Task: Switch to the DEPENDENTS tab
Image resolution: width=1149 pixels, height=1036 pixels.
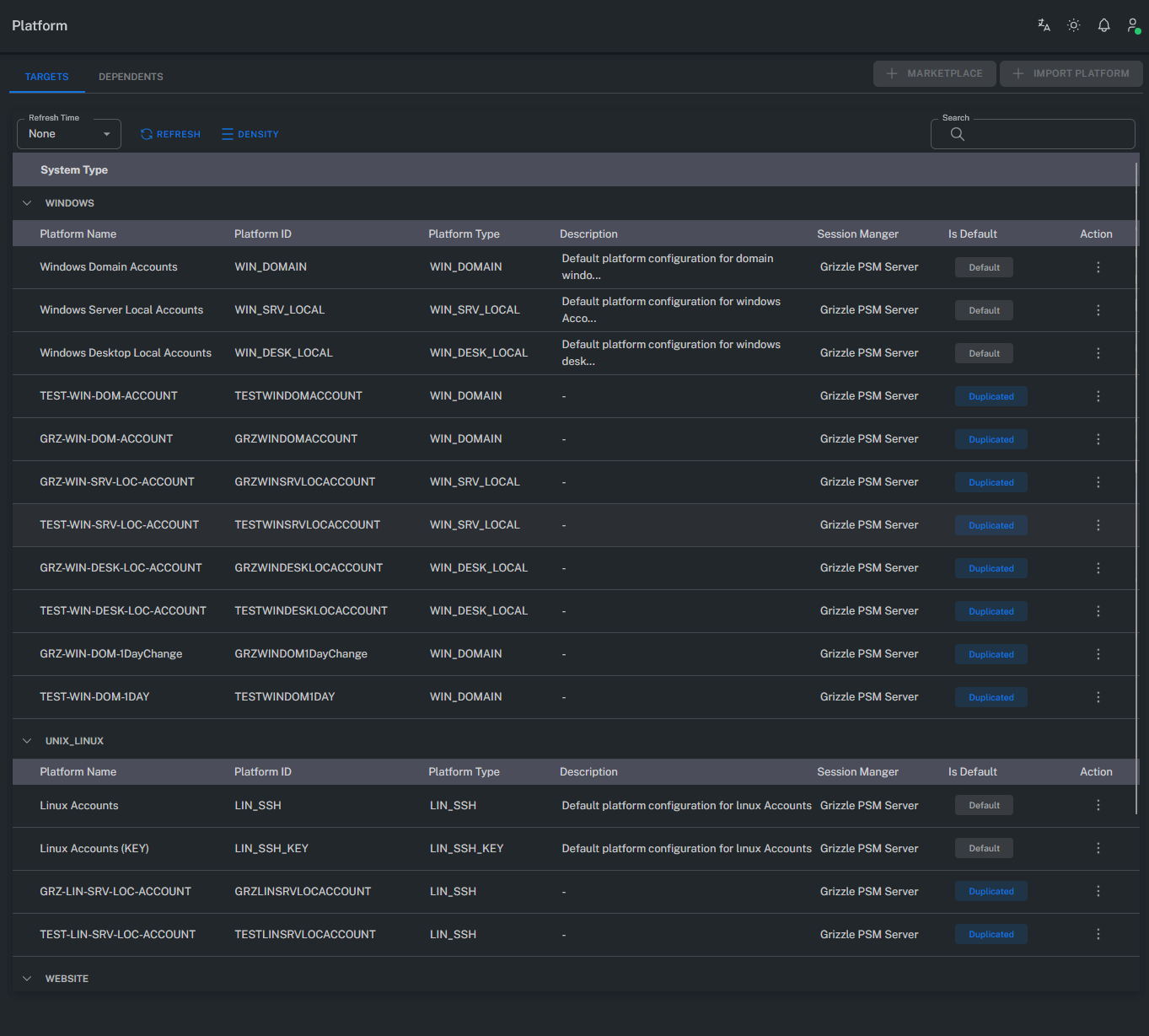Action: click(131, 76)
